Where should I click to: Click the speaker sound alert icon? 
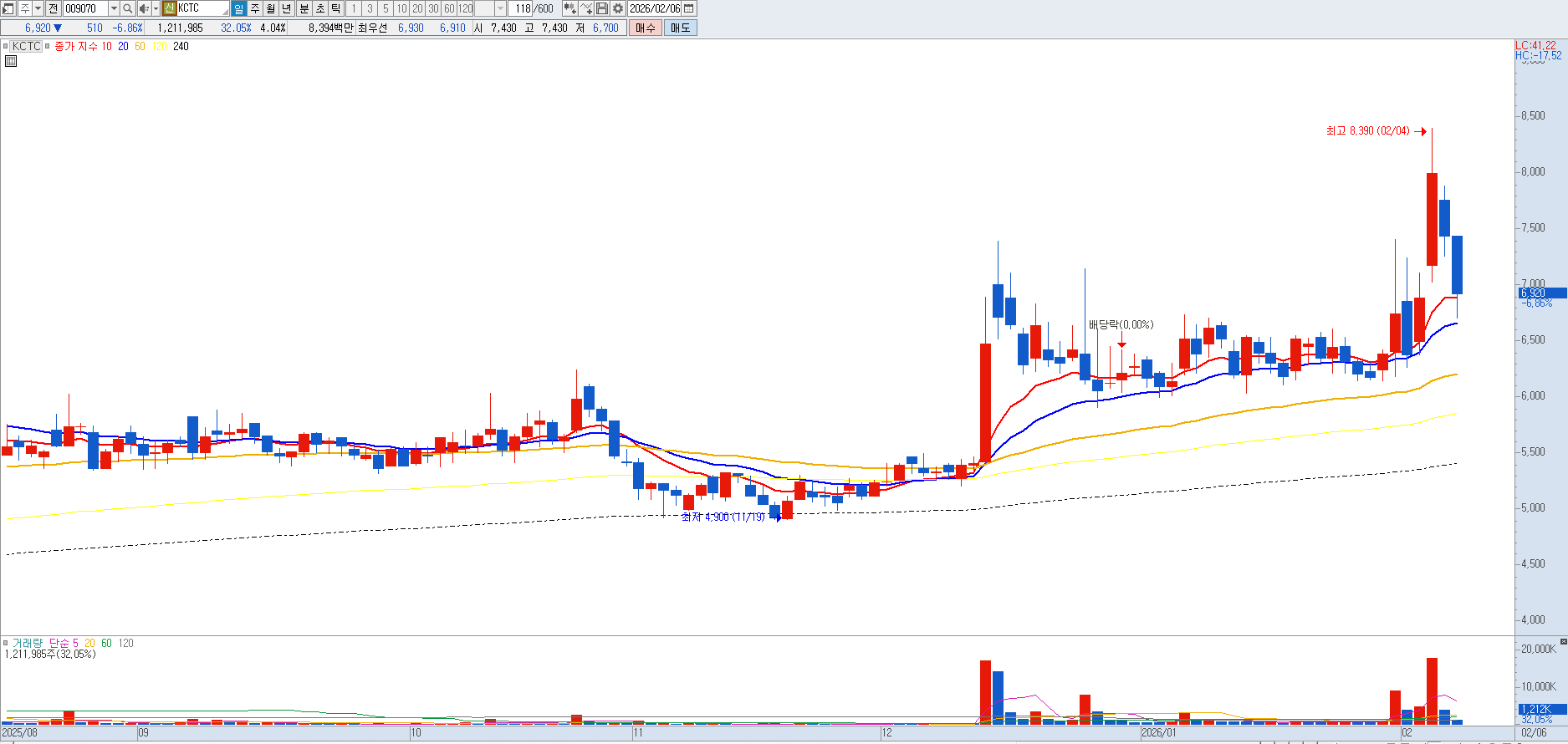coord(144,8)
